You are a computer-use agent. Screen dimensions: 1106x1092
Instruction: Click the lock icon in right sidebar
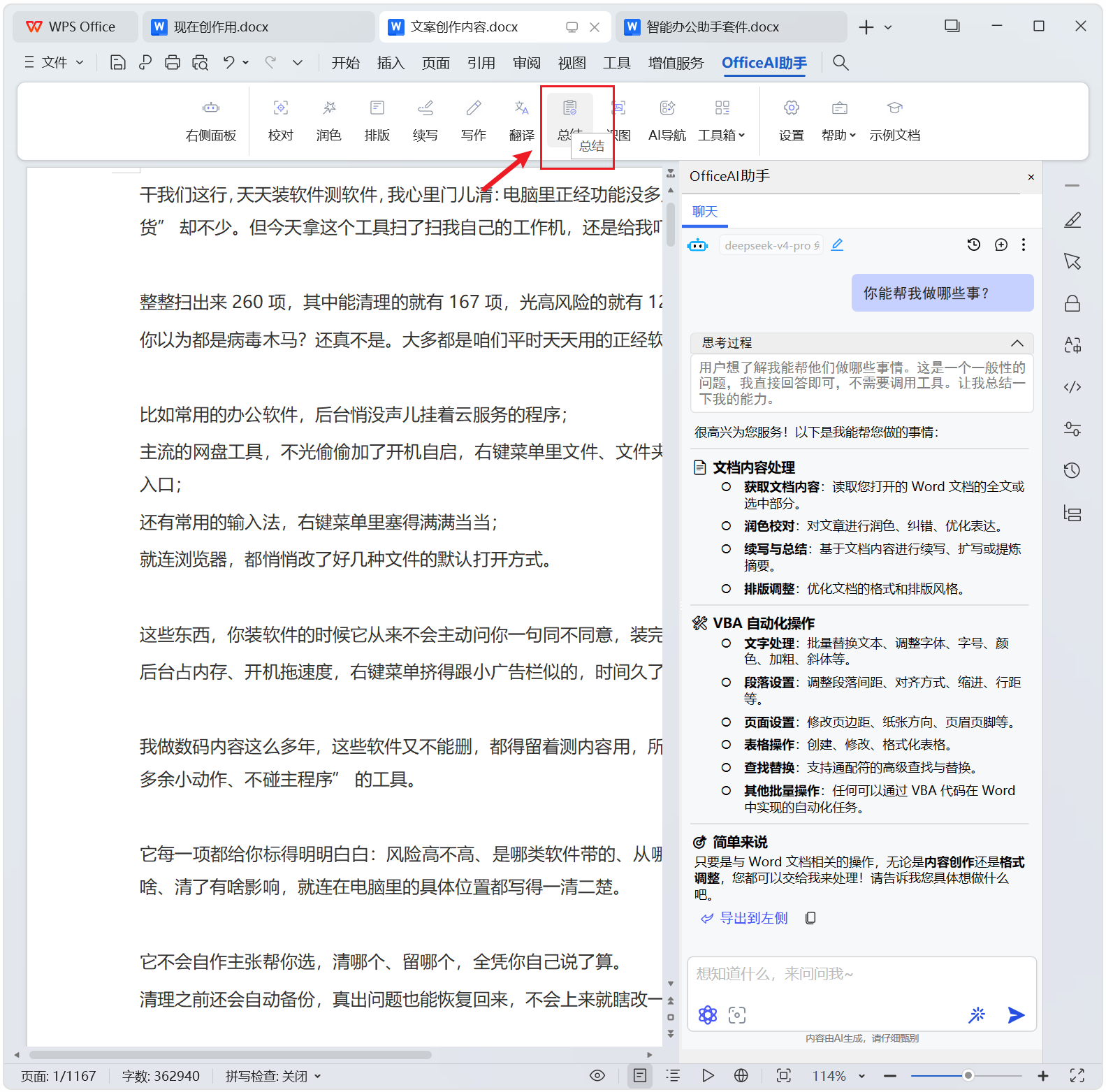click(1072, 303)
